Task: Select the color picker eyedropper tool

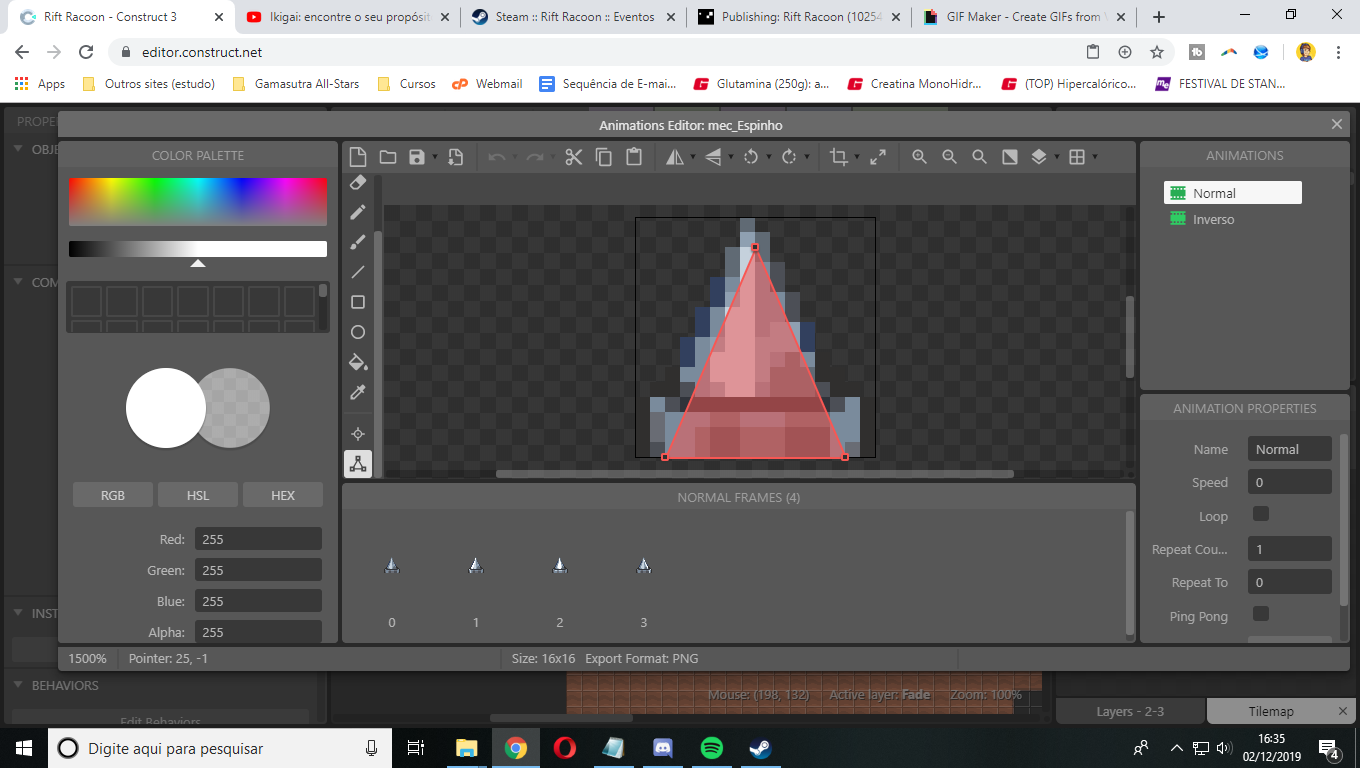Action: coord(358,392)
